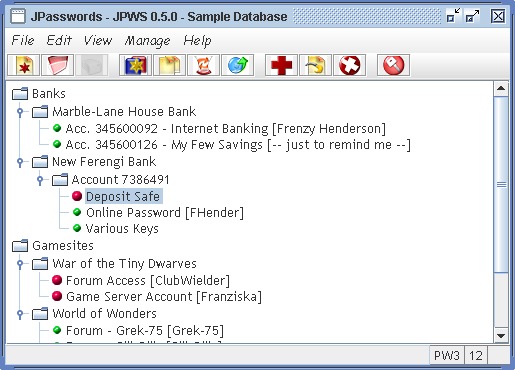Select the Gamesites tree group
Viewport: 515px width, 370px height.
point(63,246)
